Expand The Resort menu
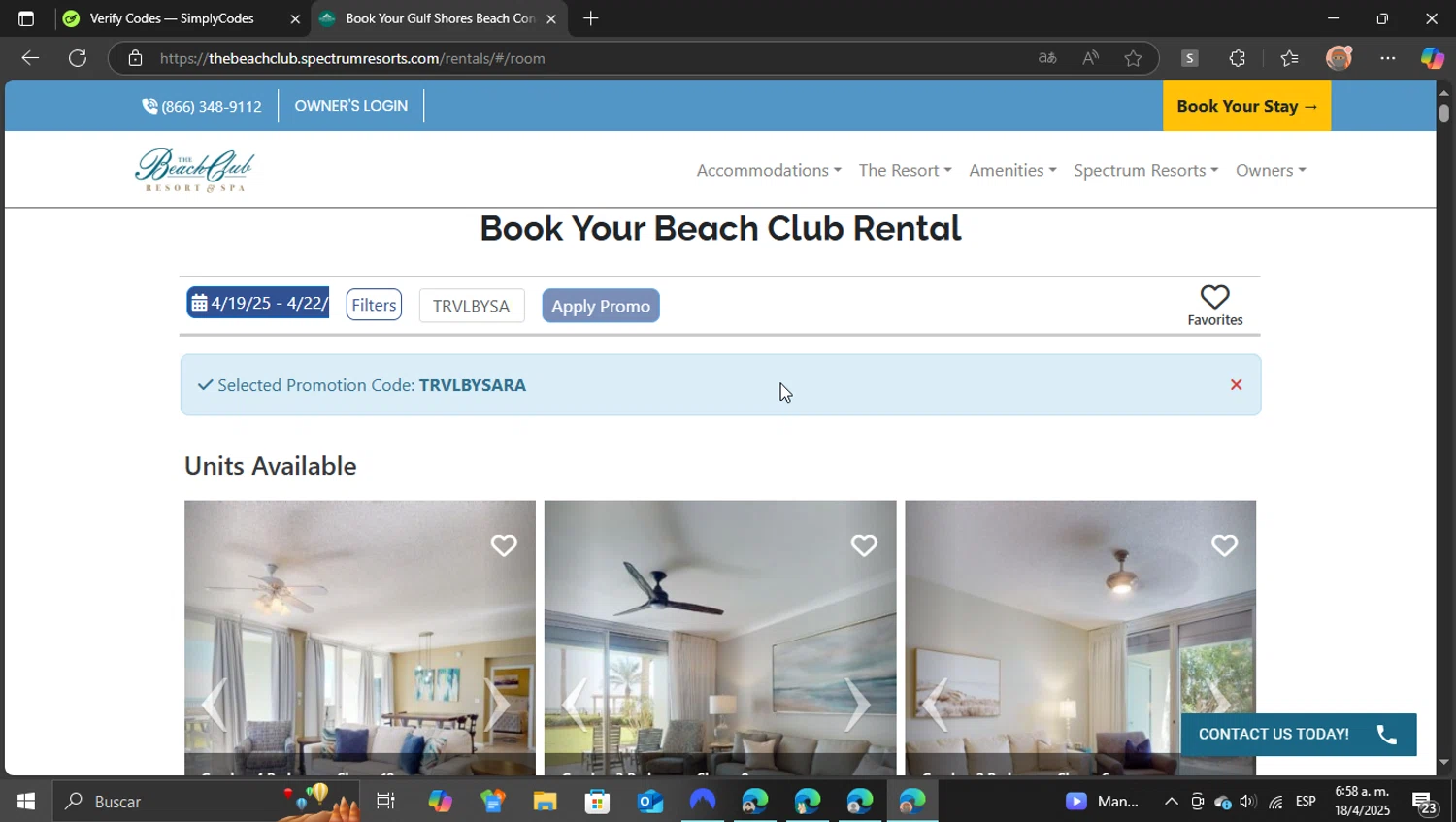The image size is (1456, 822). (x=905, y=170)
